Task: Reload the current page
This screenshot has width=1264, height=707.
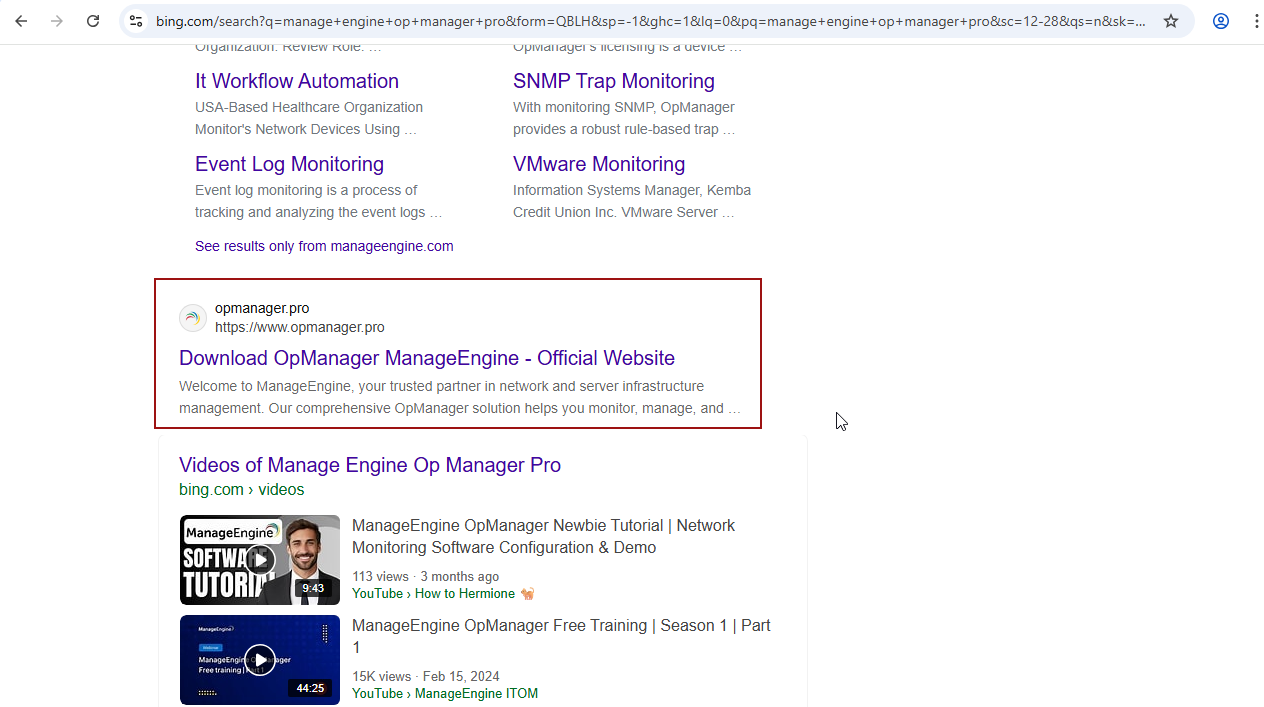Action: pos(93,21)
